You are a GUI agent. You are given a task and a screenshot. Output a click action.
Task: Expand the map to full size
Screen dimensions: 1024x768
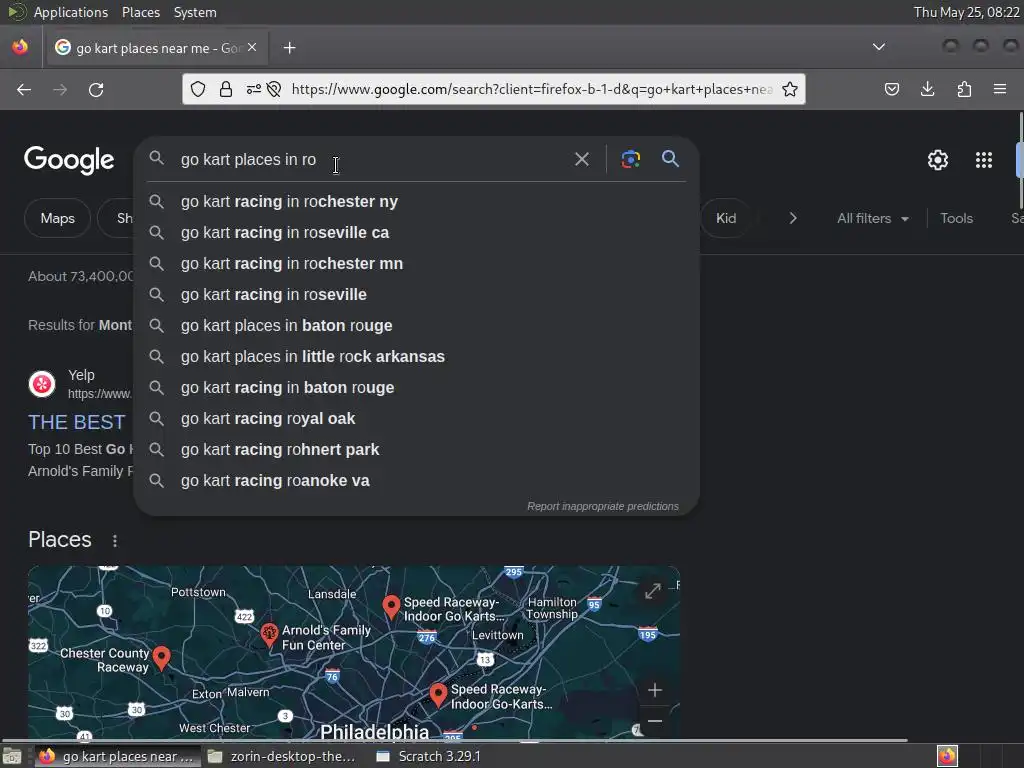point(652,591)
